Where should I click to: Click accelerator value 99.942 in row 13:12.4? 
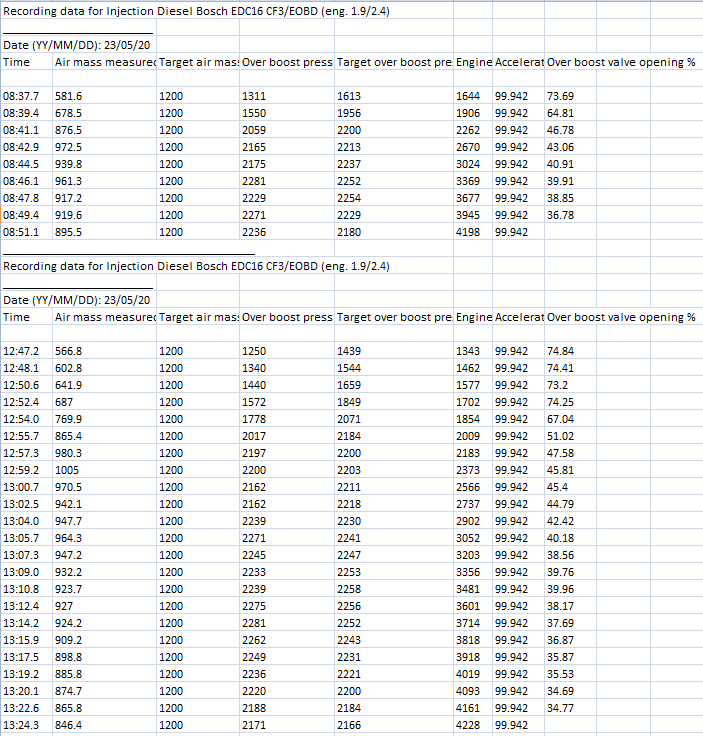511,606
